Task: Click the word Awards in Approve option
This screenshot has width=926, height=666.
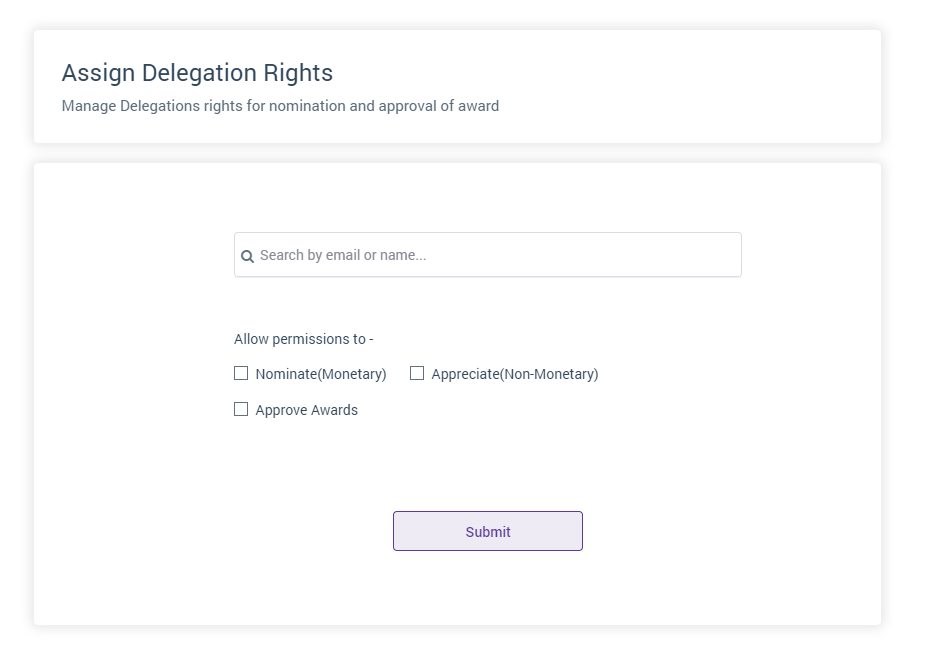Action: click(335, 410)
